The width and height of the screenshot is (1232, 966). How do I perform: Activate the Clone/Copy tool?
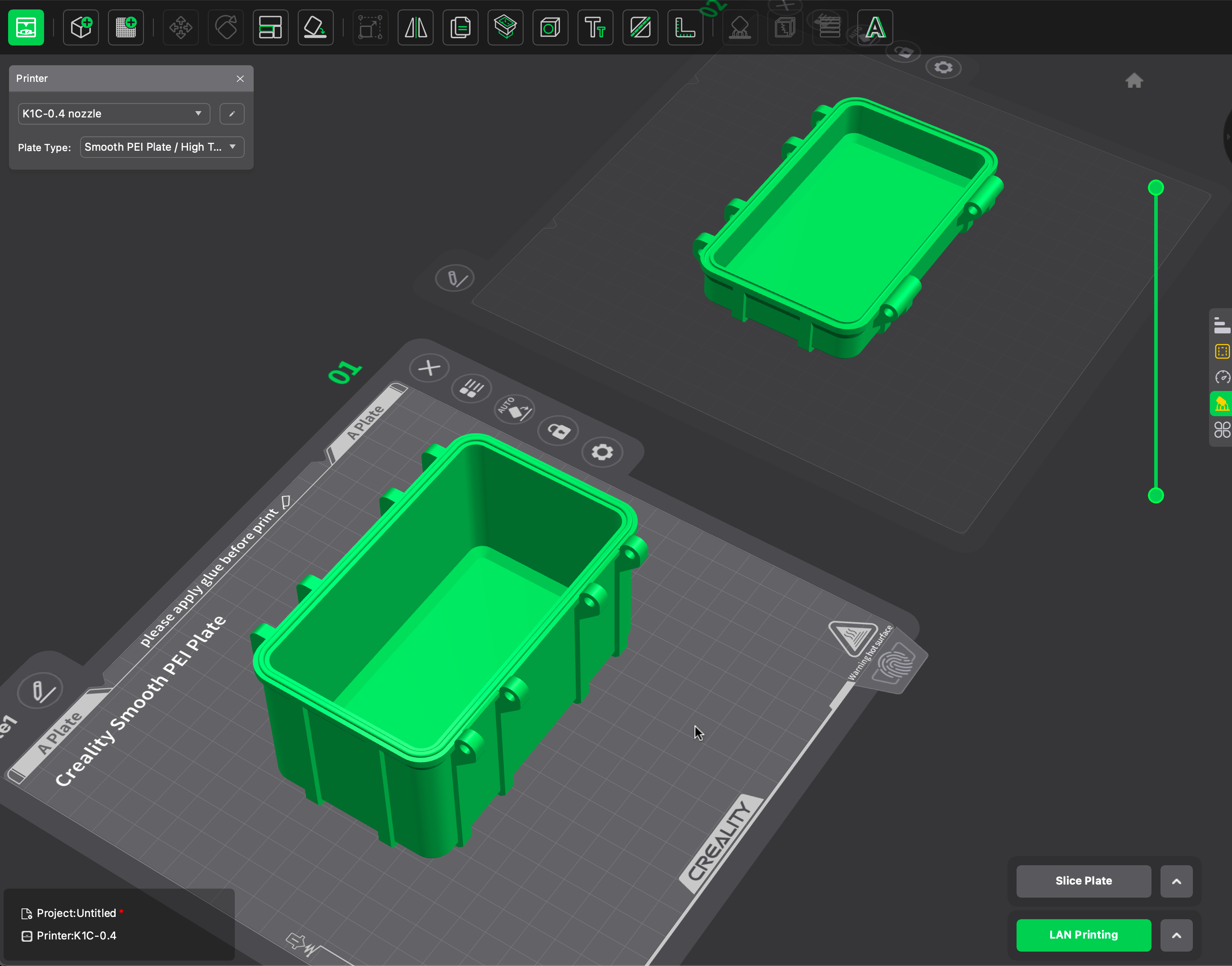pos(460,27)
